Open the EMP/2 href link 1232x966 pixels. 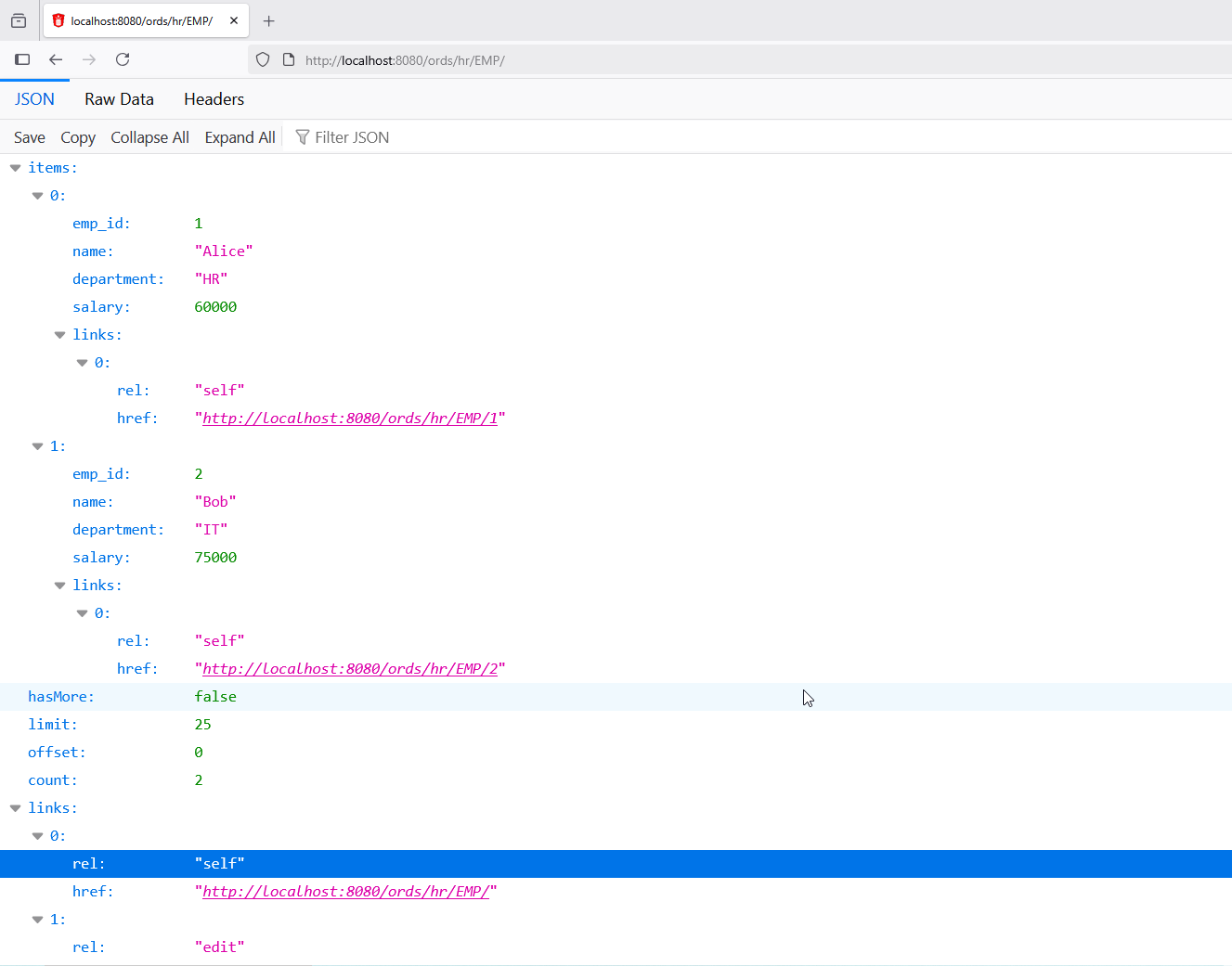tap(350, 669)
